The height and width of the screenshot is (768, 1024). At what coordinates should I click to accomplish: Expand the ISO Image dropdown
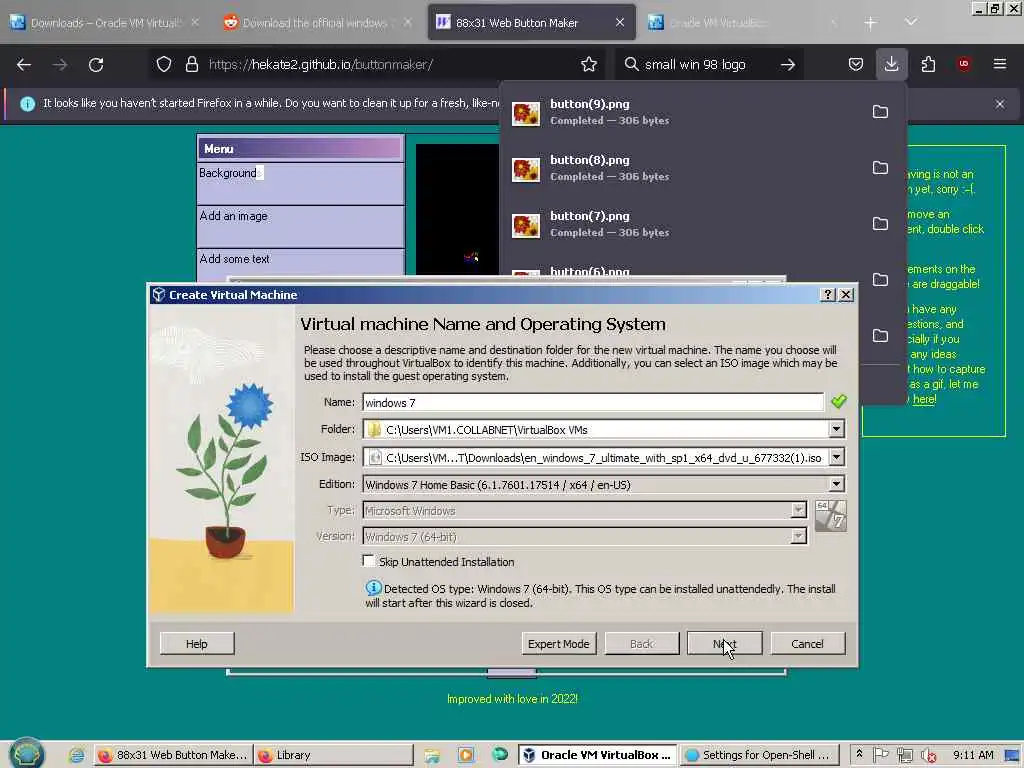[x=836, y=457]
